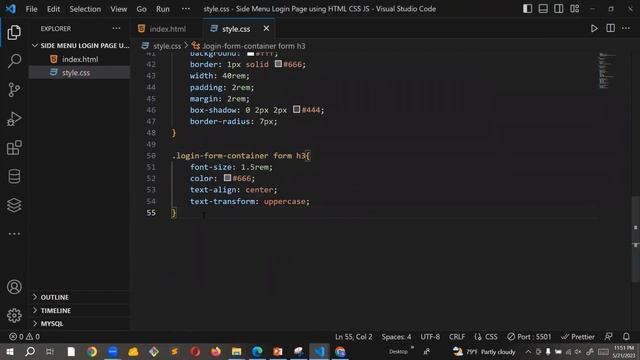Image resolution: width=640 pixels, height=360 pixels.
Task: Expand the Outline section
Action: (x=80, y=297)
